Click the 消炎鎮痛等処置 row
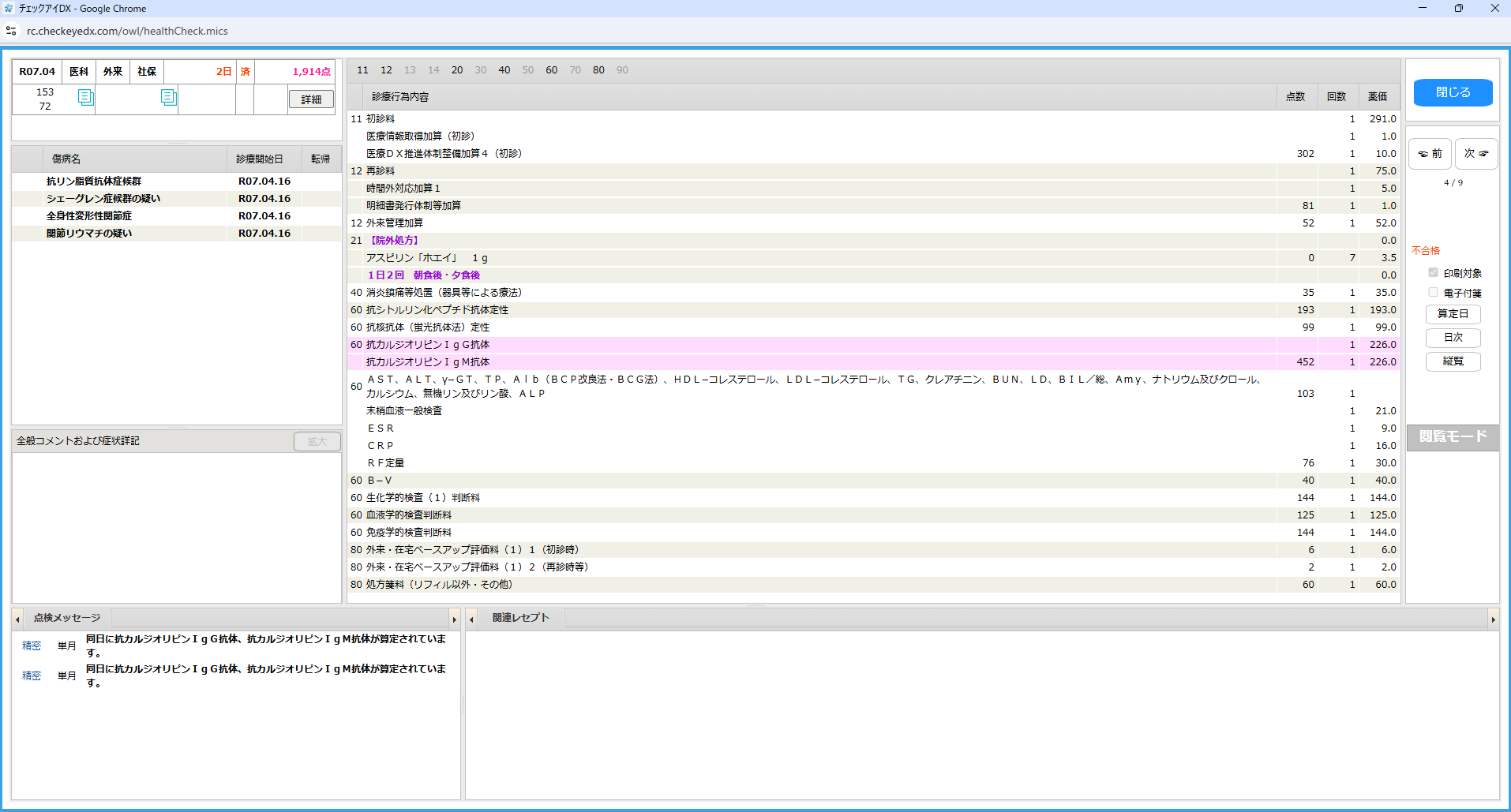1511x812 pixels. coord(874,293)
